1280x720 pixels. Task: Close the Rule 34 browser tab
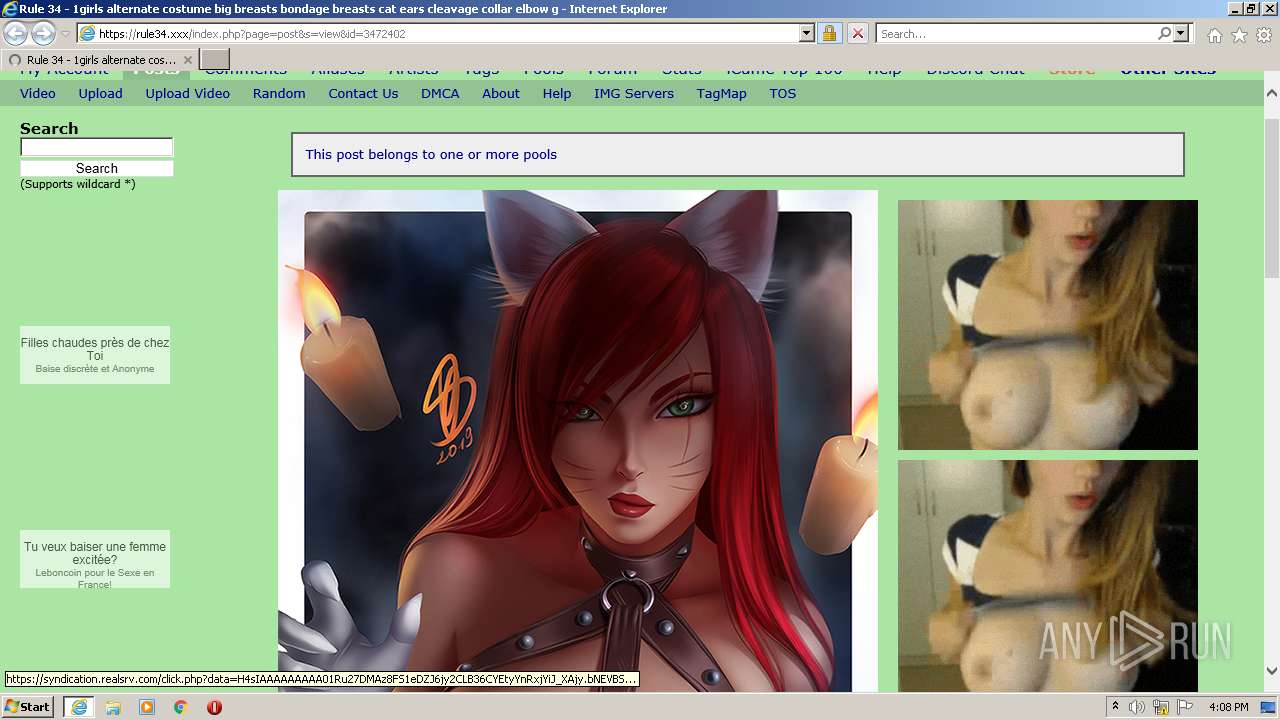187,60
